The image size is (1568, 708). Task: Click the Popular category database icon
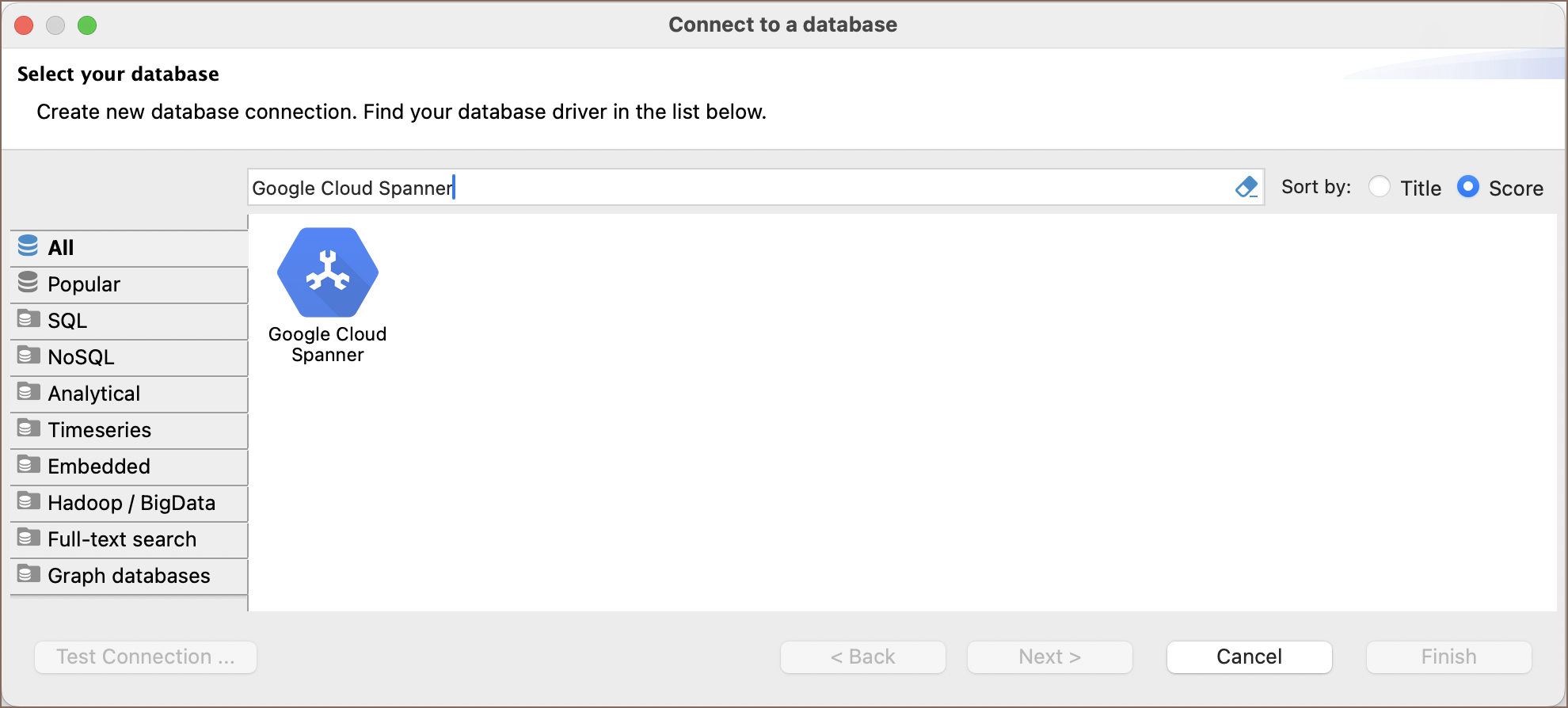pyautogui.click(x=29, y=283)
